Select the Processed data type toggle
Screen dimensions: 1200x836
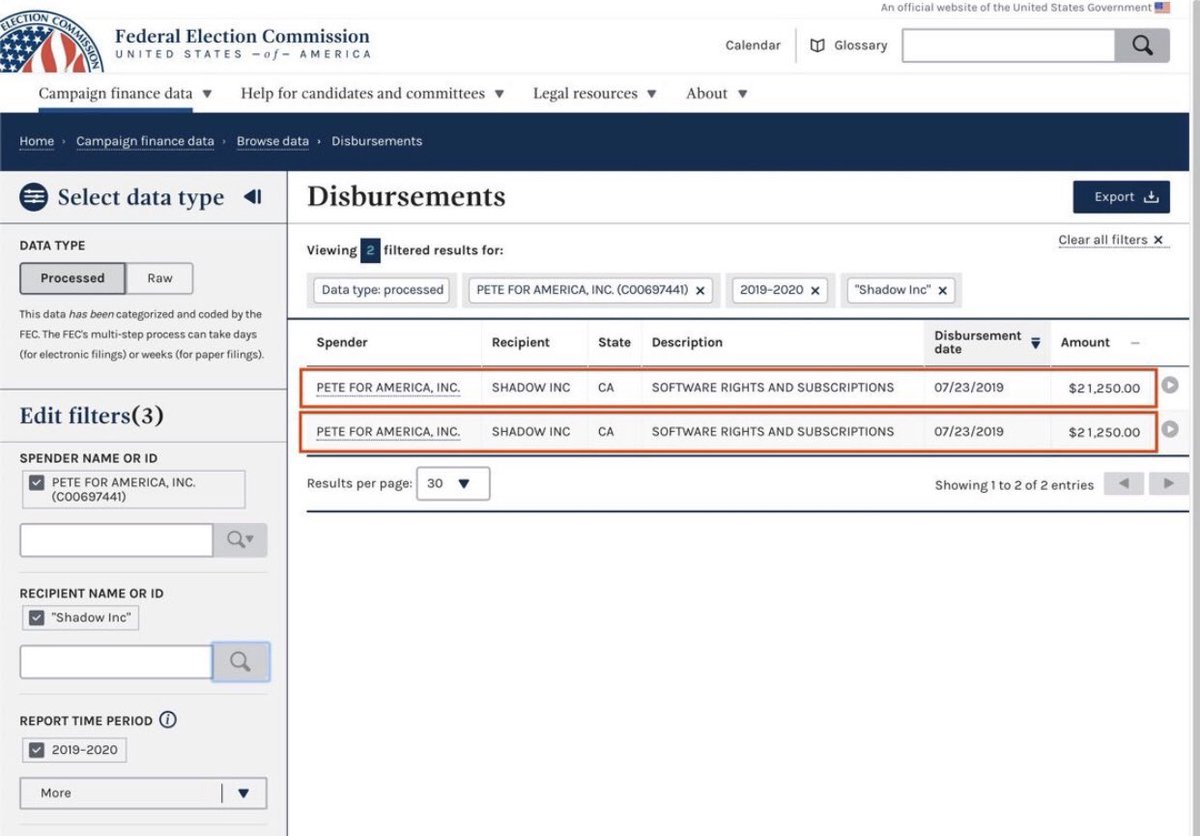72,278
